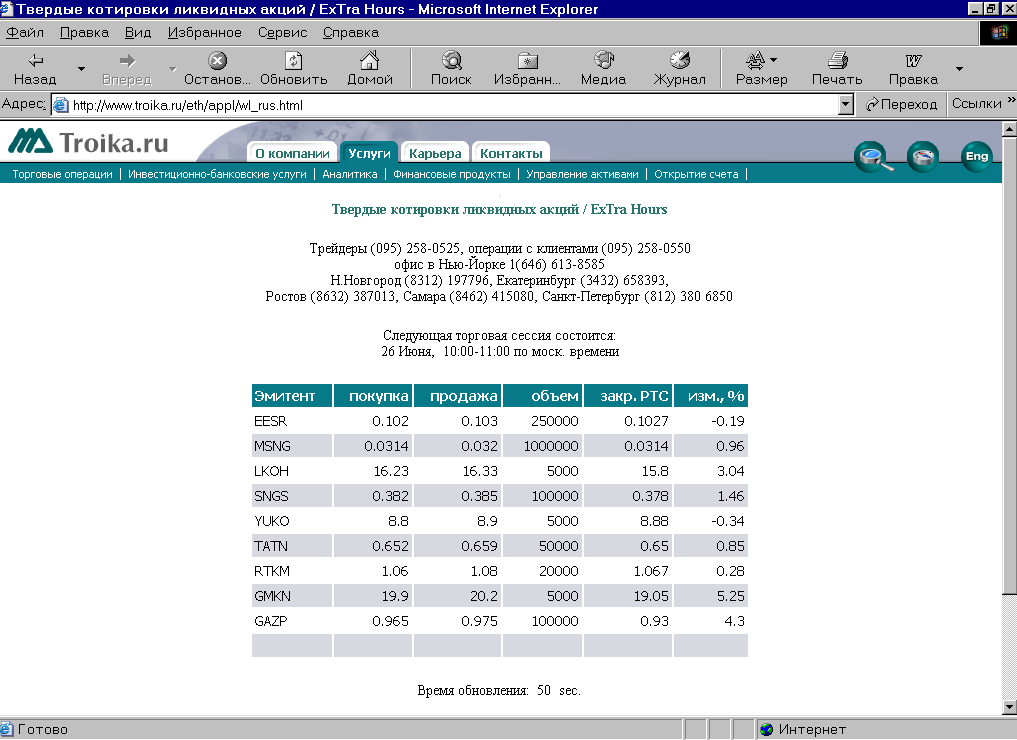The image size is (1017, 740).
Task: Open the Контакты tab
Action: [x=511, y=153]
